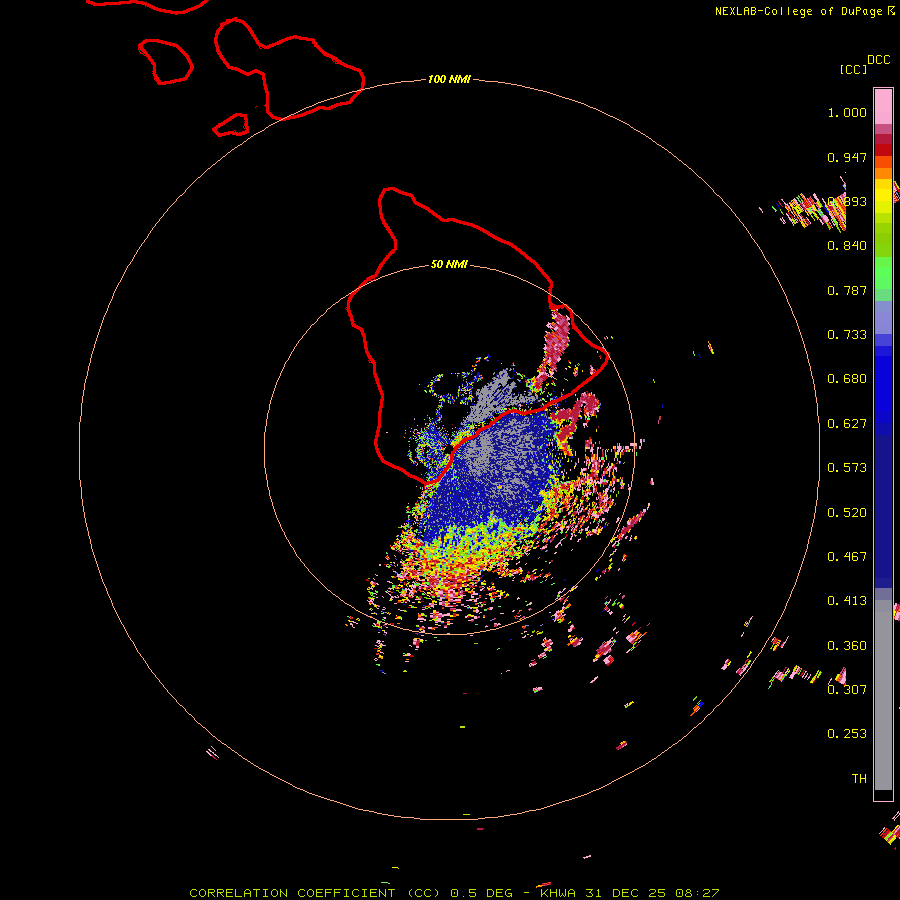Viewport: 900px width, 900px height.
Task: Click the 0.627 color scale value
Action: [x=847, y=424]
